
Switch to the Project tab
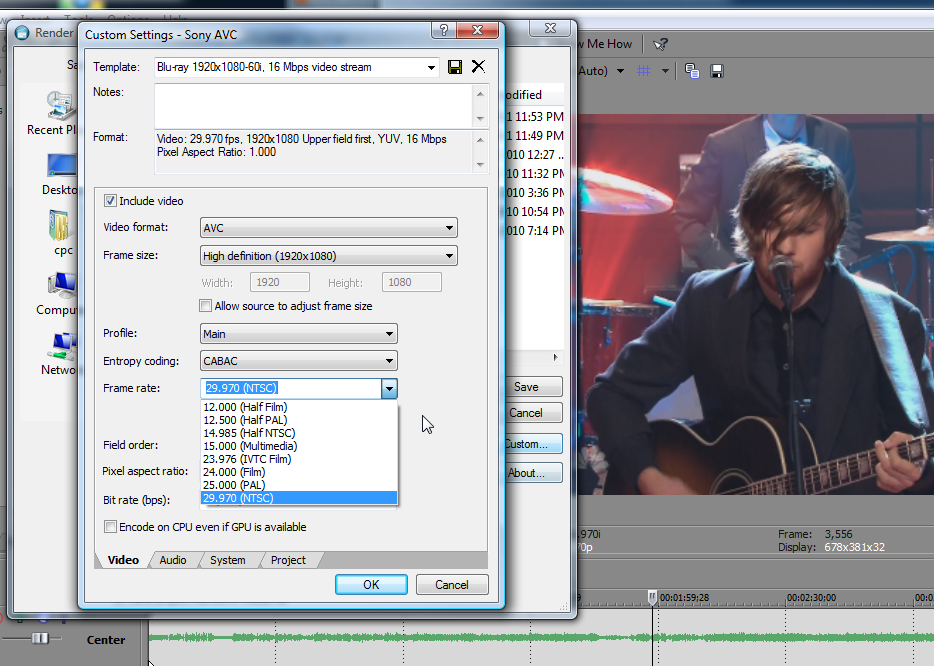[x=288, y=560]
